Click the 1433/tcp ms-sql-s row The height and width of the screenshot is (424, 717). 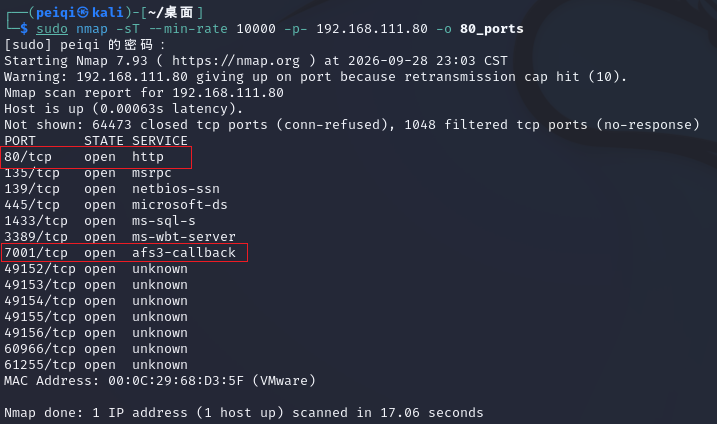tap(100, 221)
